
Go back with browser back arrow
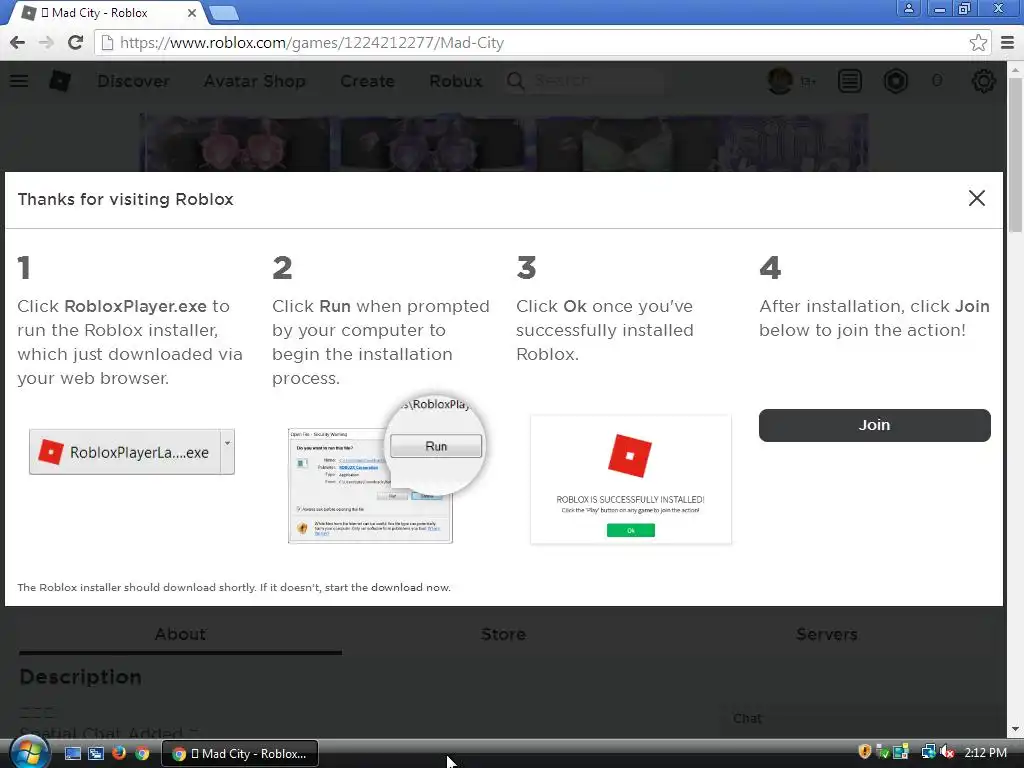[x=18, y=42]
